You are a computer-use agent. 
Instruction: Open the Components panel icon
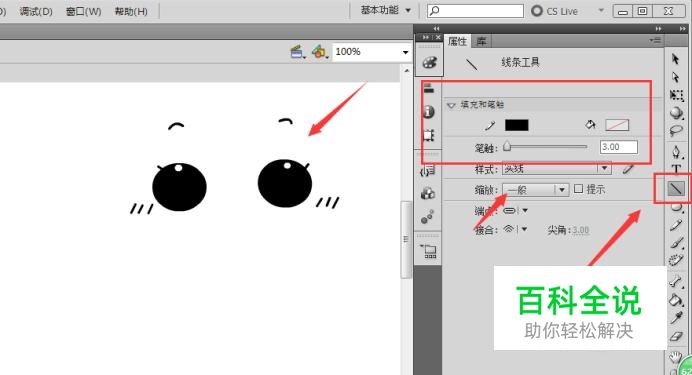coord(428,193)
